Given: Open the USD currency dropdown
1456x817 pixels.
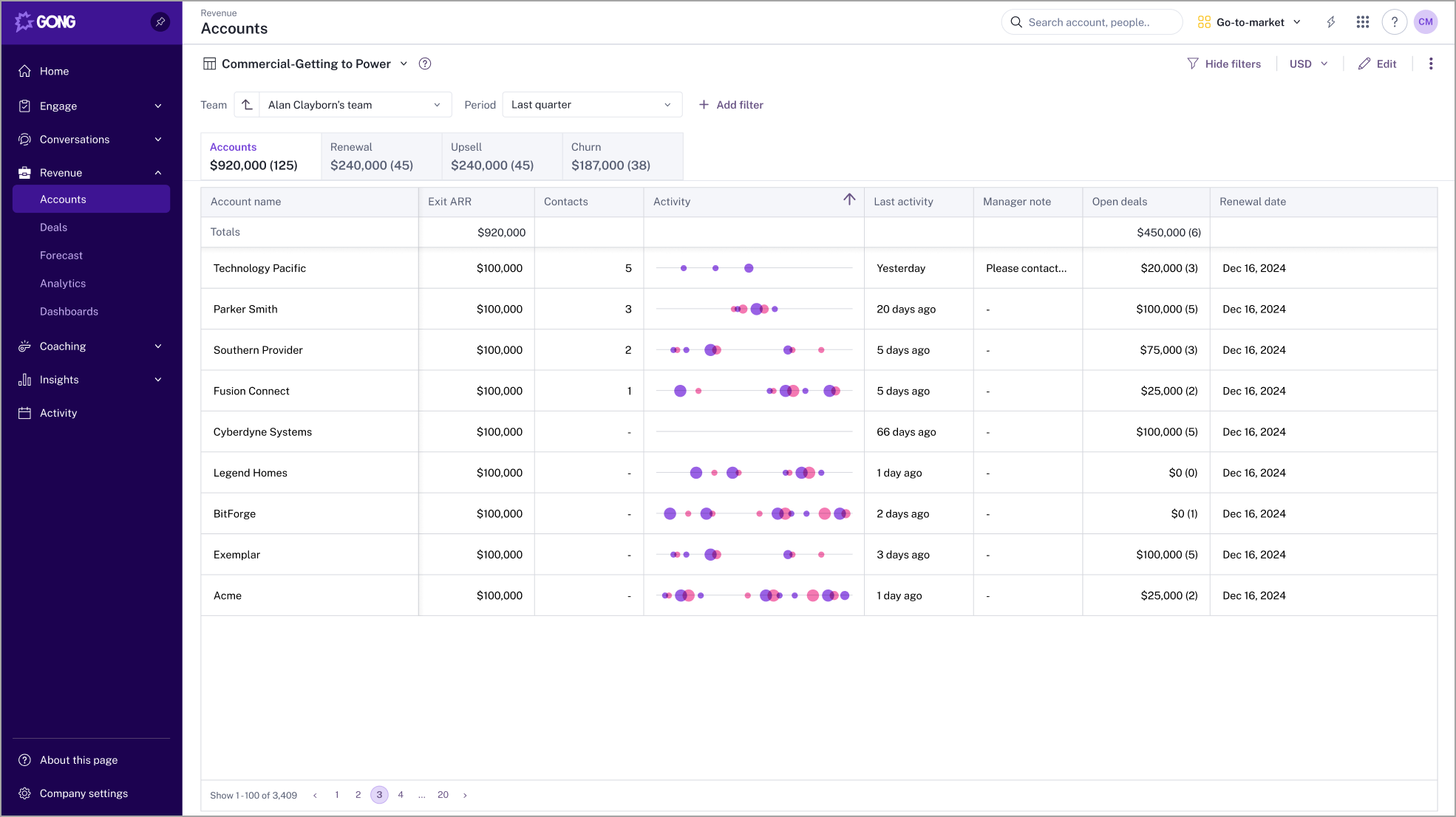Looking at the screenshot, I should click(1308, 64).
